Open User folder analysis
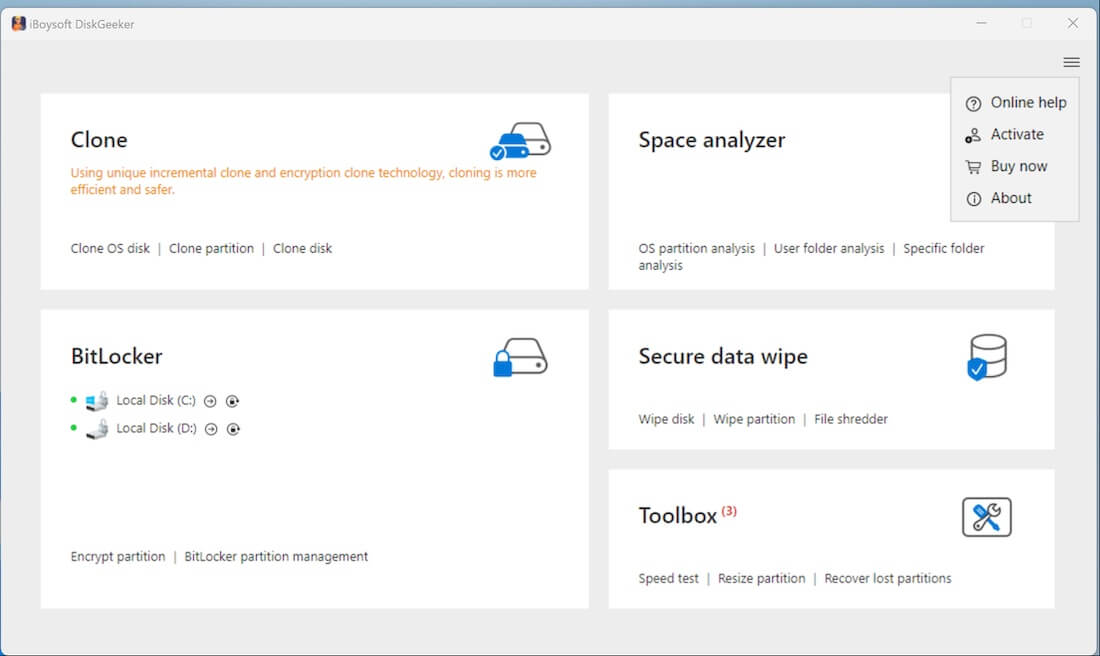This screenshot has height=656, width=1100. (829, 248)
